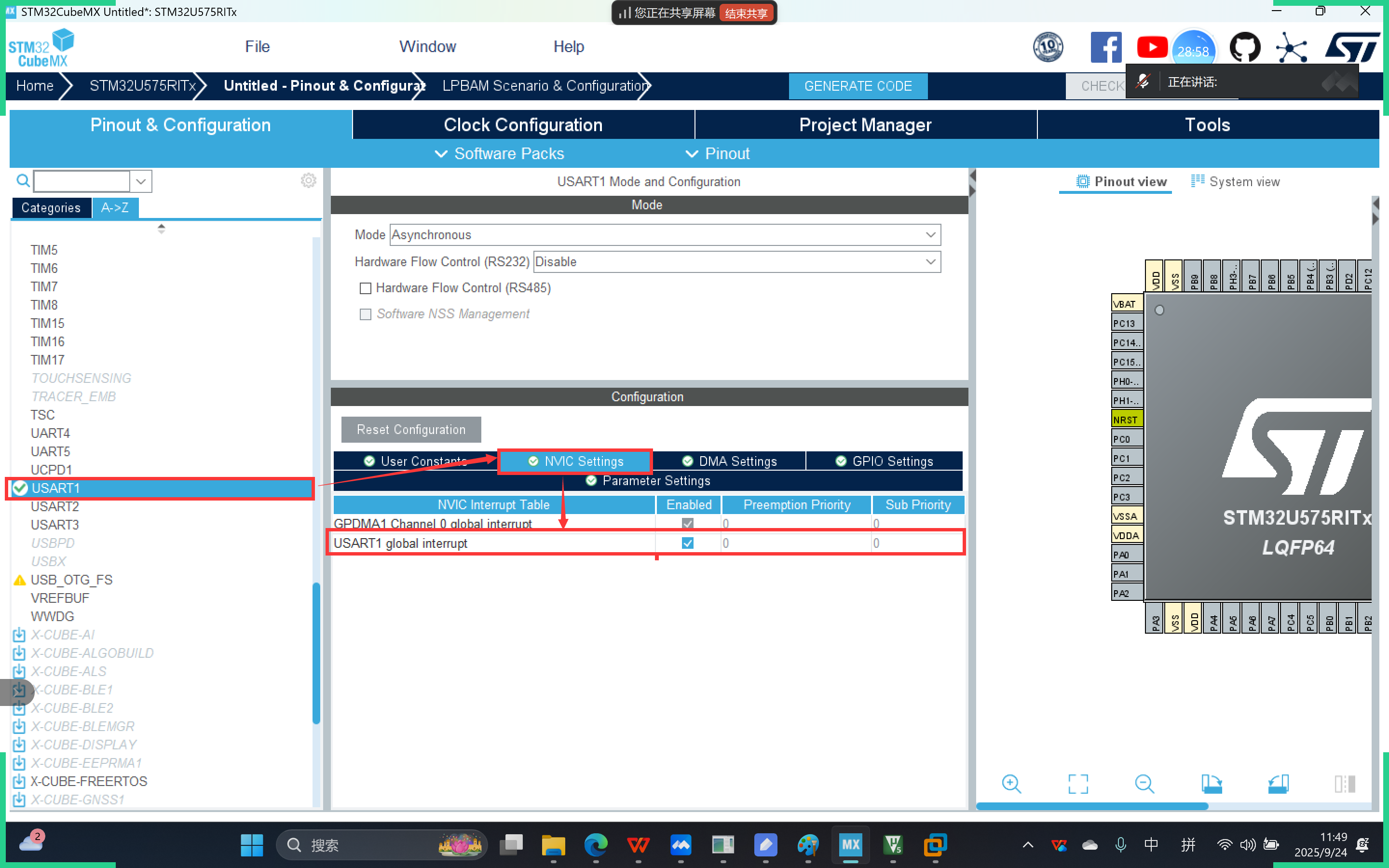Image resolution: width=1389 pixels, height=868 pixels.
Task: Open the YouTube icon link
Action: [1151, 47]
